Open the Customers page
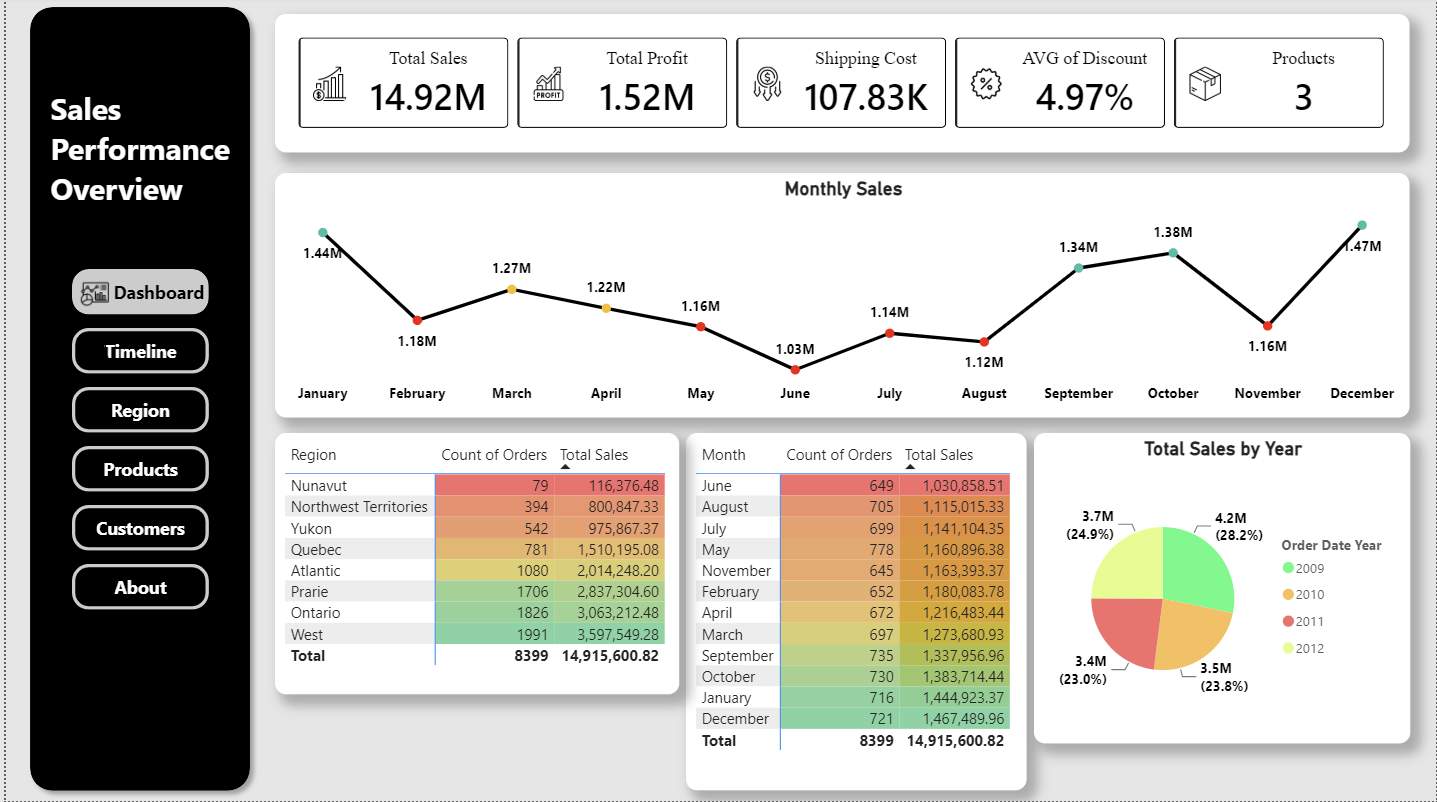 tap(140, 528)
